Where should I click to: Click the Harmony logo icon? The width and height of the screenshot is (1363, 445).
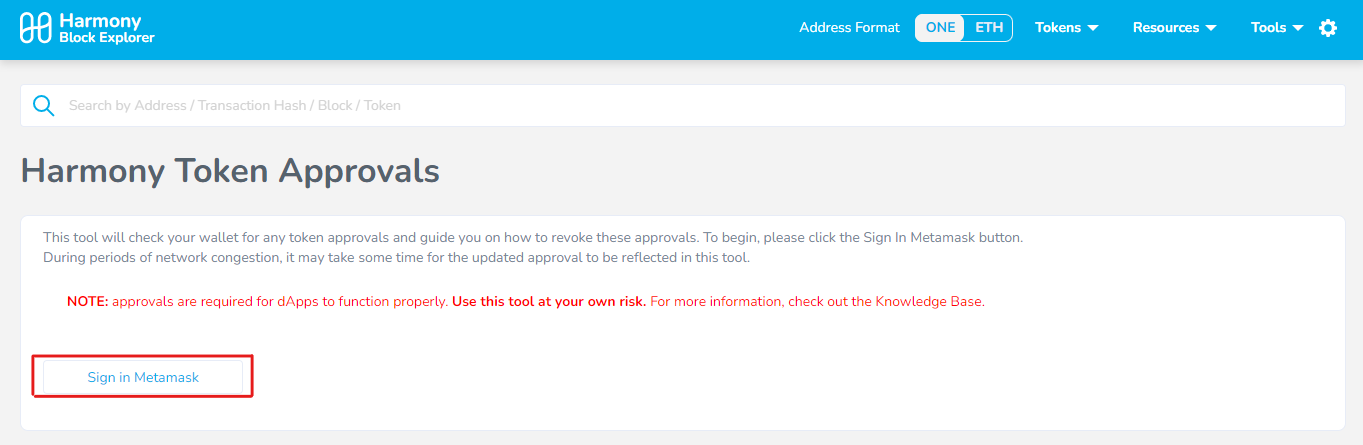36,28
